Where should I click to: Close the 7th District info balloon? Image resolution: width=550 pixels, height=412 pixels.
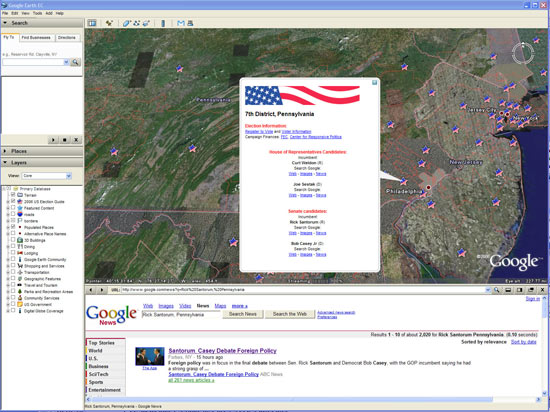pyautogui.click(x=374, y=82)
